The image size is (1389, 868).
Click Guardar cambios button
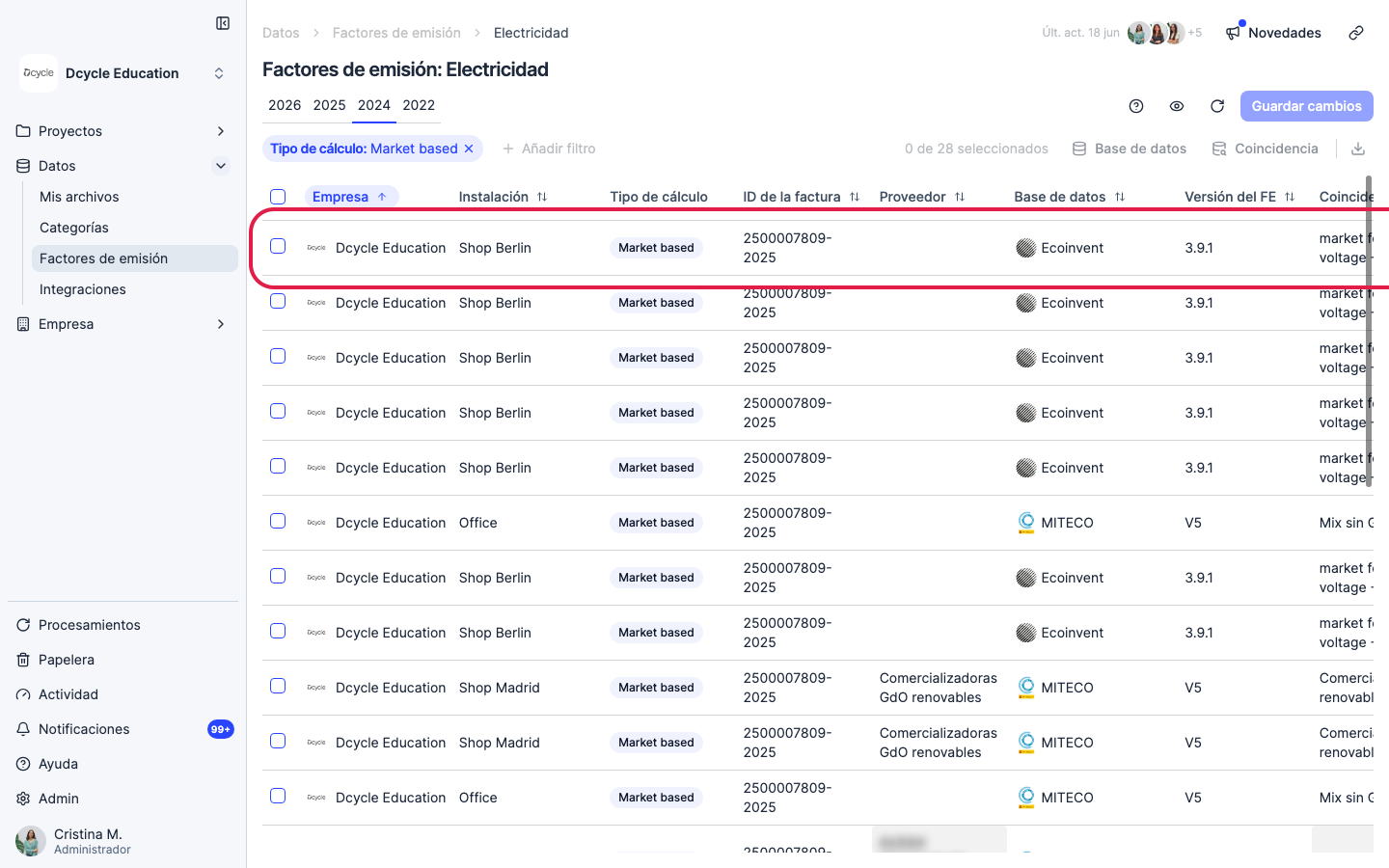coord(1307,106)
